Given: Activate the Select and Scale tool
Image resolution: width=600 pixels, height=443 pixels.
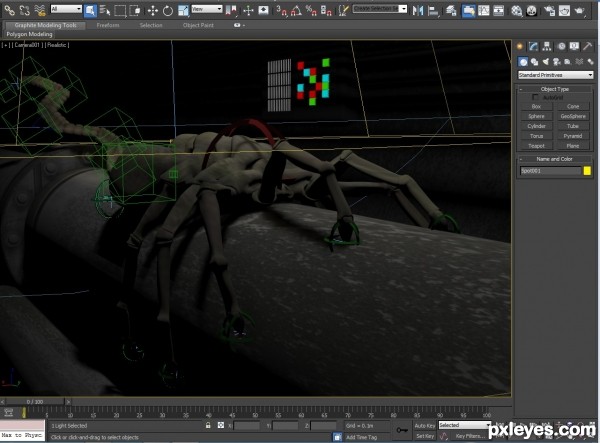Looking at the screenshot, I should (183, 10).
